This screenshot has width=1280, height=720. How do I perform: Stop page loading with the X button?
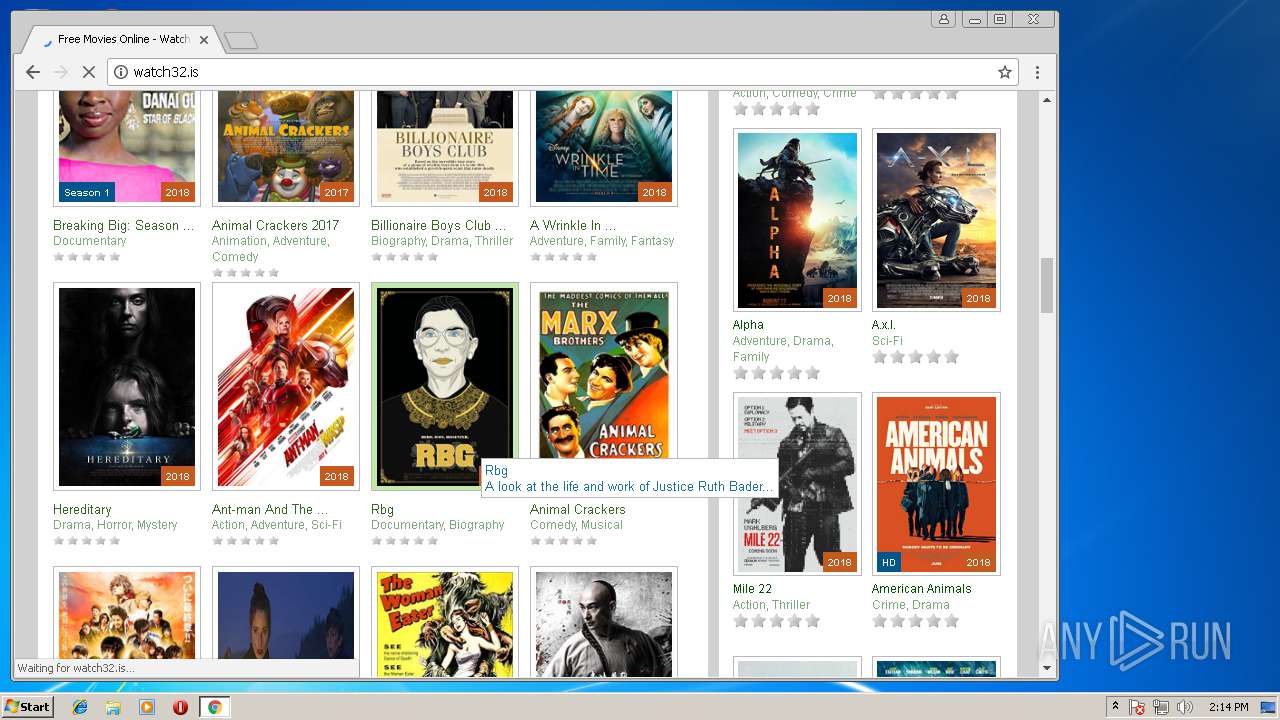[88, 72]
